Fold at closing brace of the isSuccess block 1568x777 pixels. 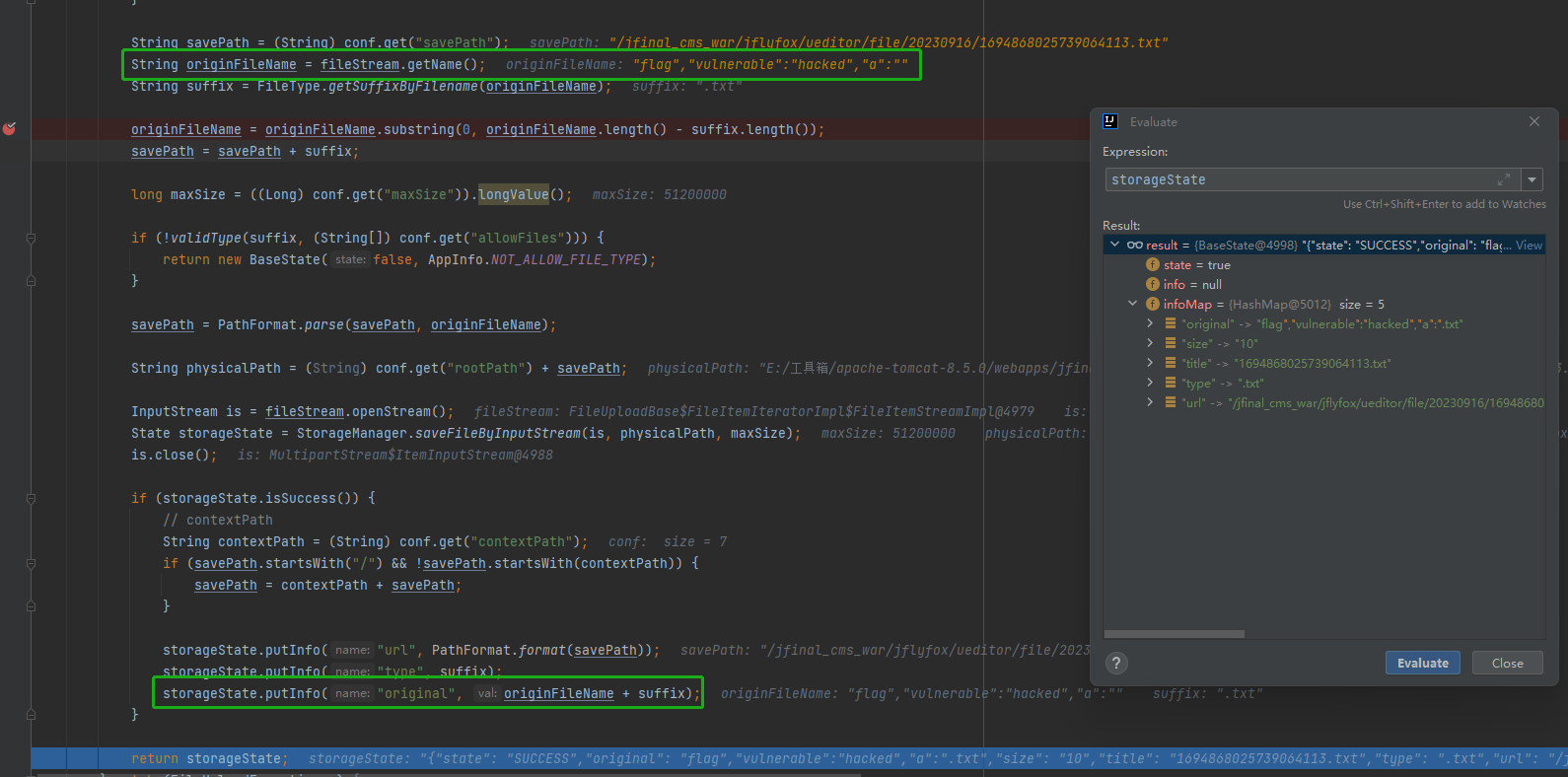coord(31,715)
